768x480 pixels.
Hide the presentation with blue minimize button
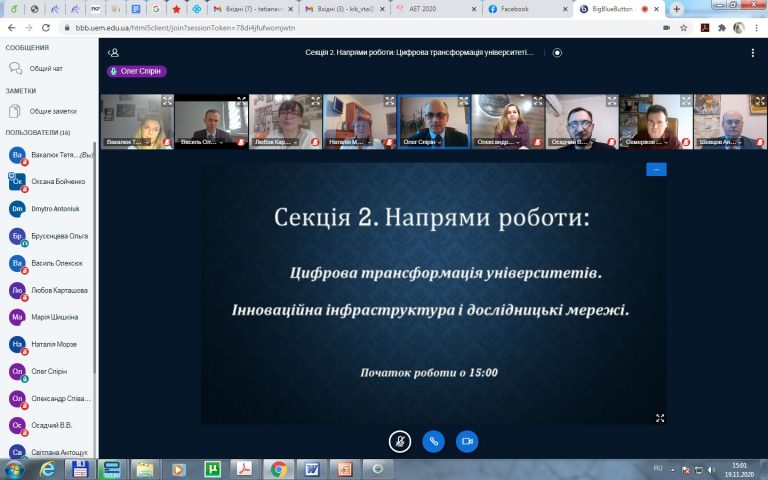[656, 169]
